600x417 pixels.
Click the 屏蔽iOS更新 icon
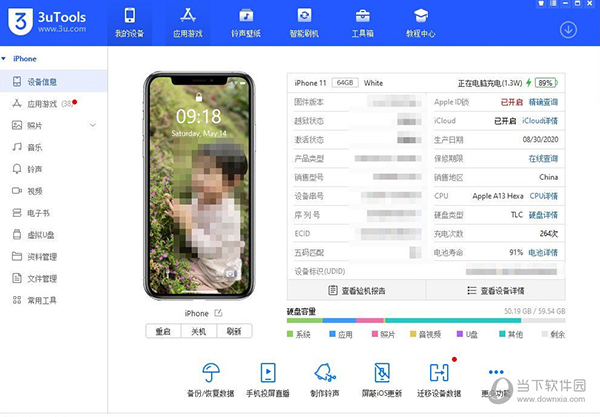382,372
